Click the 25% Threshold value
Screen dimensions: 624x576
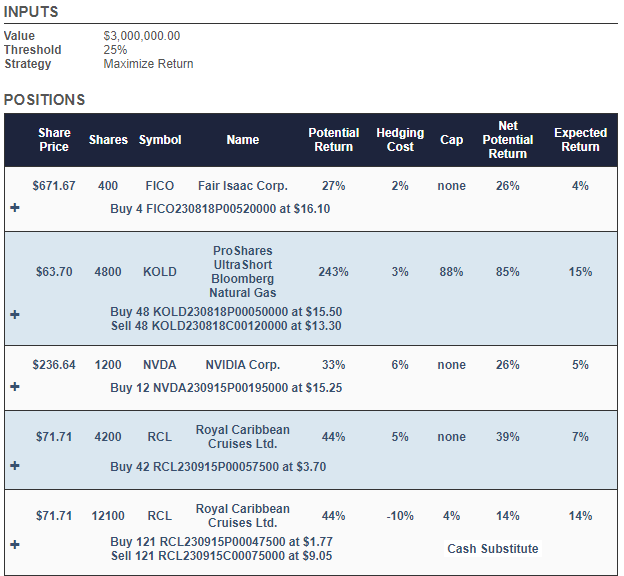click(115, 50)
